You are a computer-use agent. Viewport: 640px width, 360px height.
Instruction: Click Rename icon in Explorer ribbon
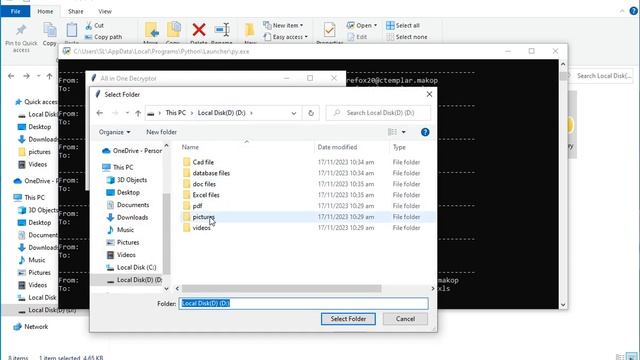(222, 29)
